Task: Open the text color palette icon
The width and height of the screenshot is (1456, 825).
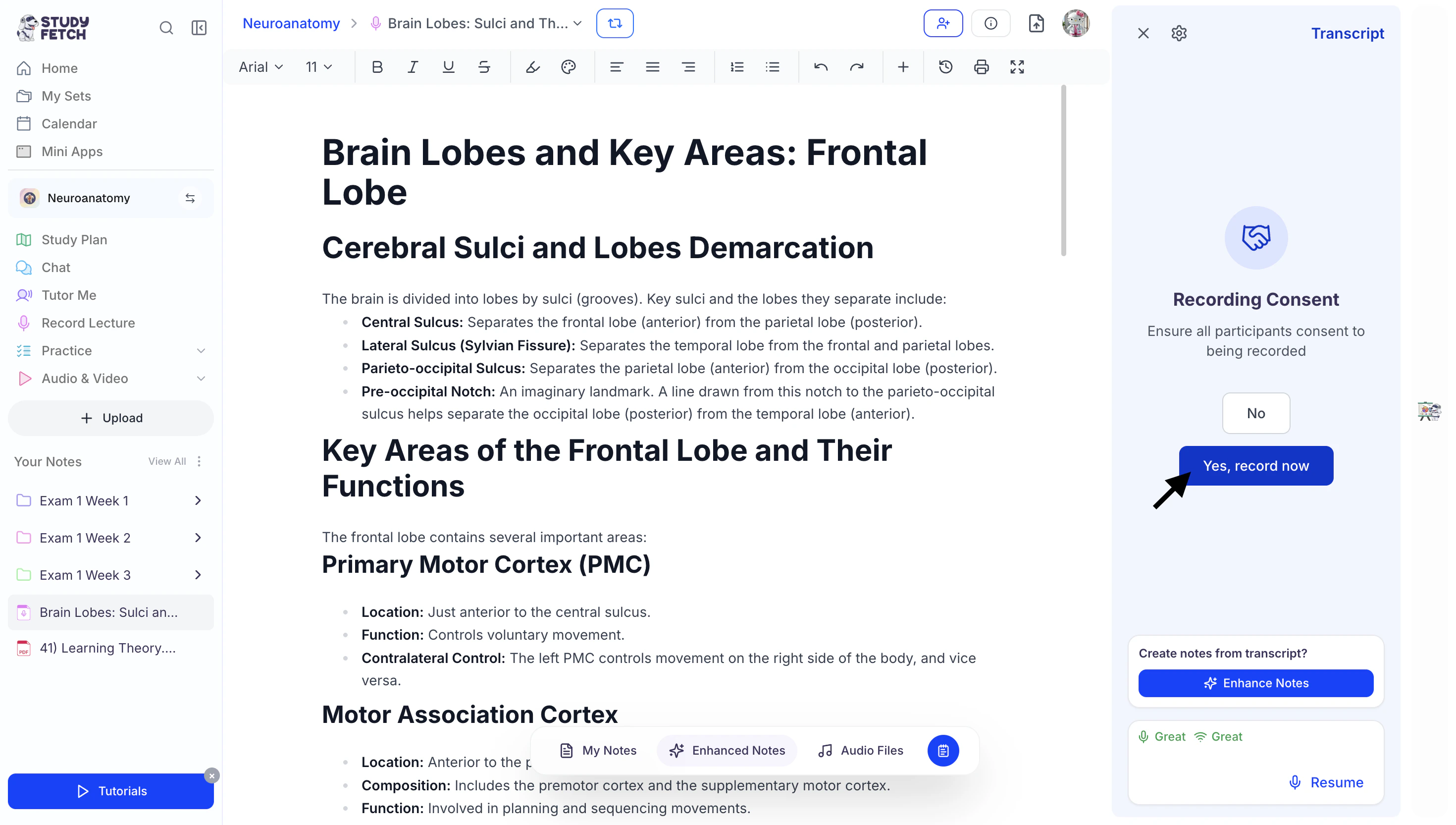Action: (568, 67)
